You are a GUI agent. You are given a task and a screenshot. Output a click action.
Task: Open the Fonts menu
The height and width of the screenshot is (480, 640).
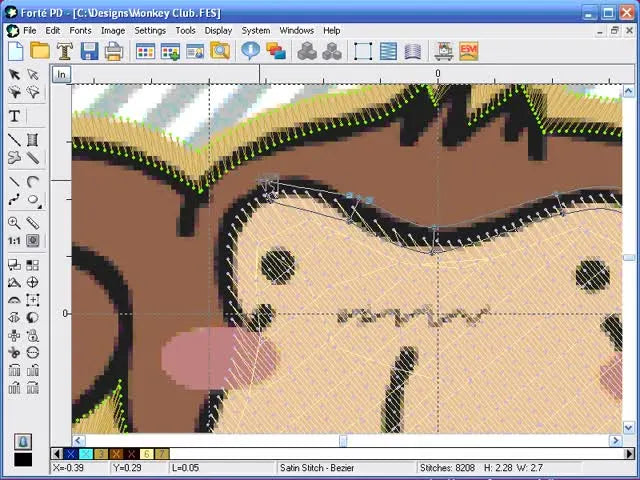point(80,31)
